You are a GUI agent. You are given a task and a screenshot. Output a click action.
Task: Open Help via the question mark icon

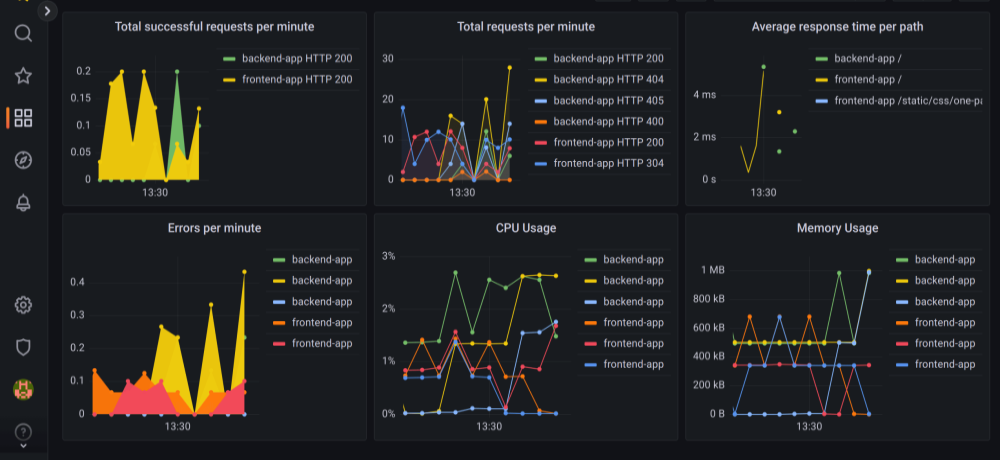pyautogui.click(x=23, y=432)
